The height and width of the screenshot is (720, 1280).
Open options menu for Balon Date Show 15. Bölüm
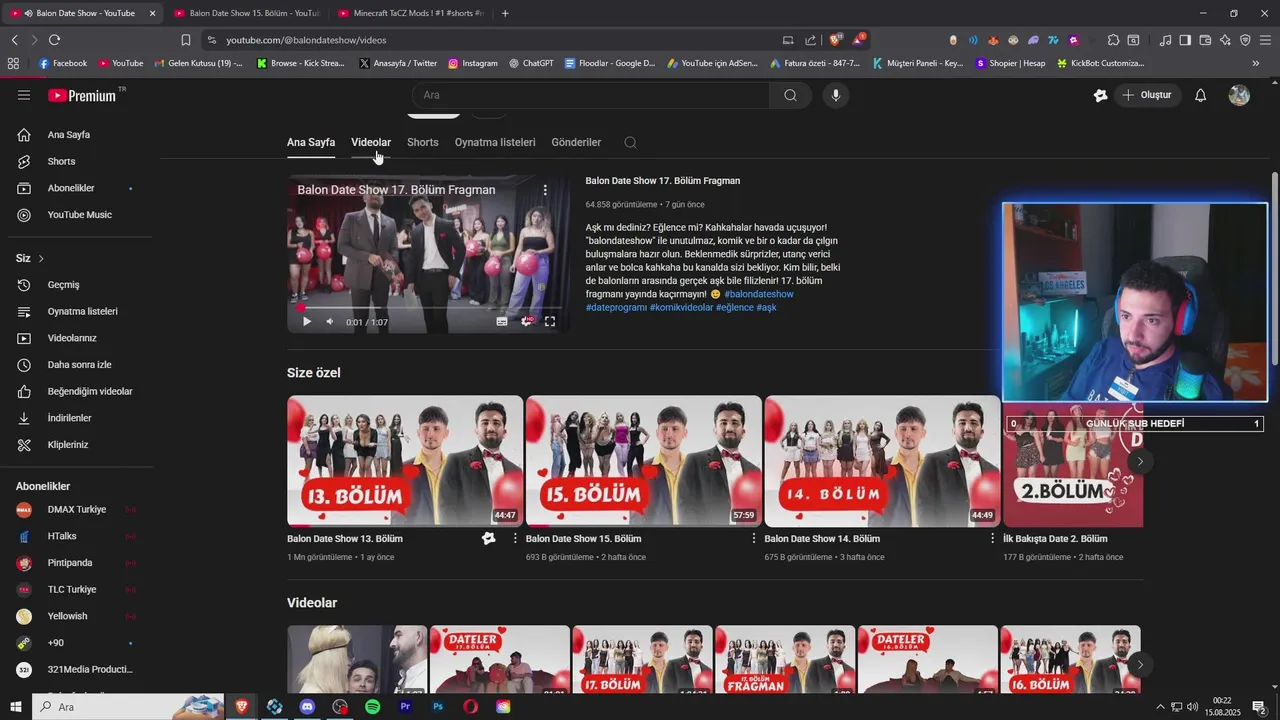tap(754, 538)
